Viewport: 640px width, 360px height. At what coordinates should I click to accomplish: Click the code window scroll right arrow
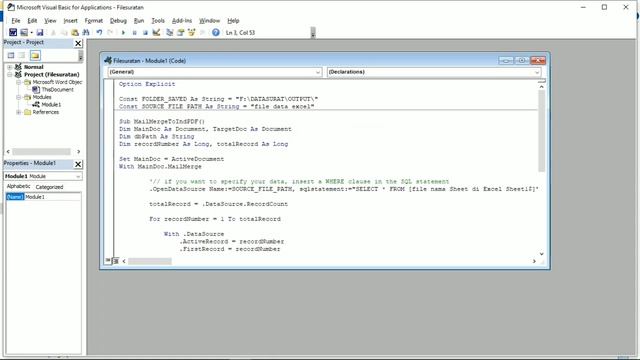click(534, 261)
